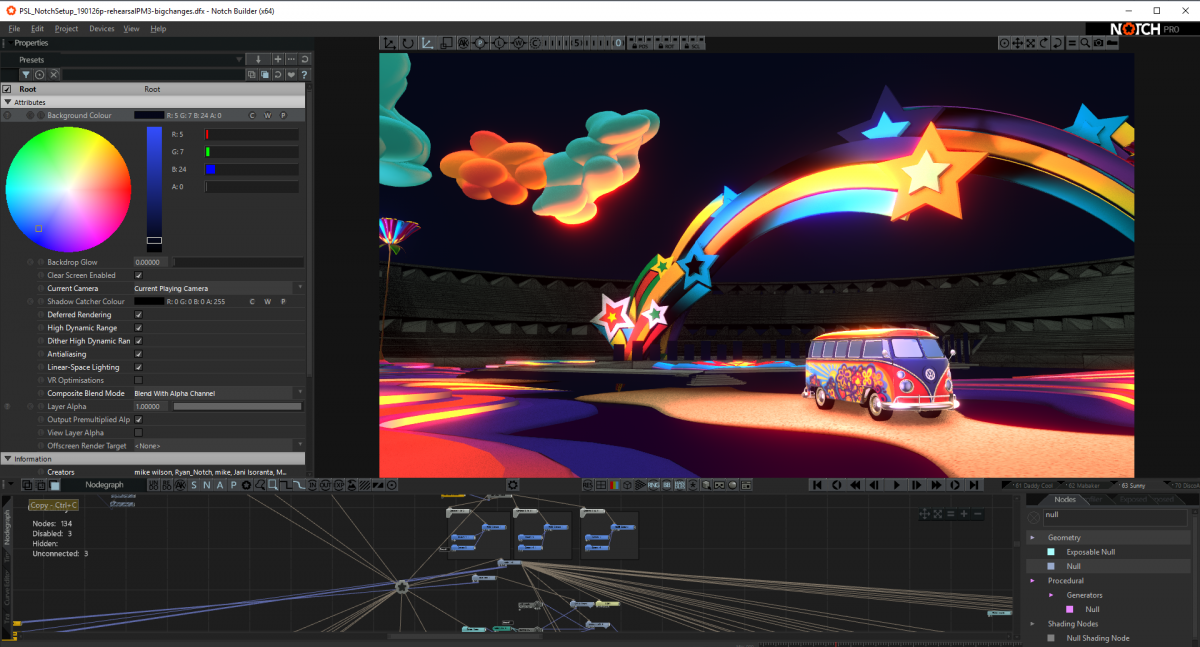Click the C button on Shadow Catcher Colour row
Screen dimensions: 1200x647
[x=252, y=301]
